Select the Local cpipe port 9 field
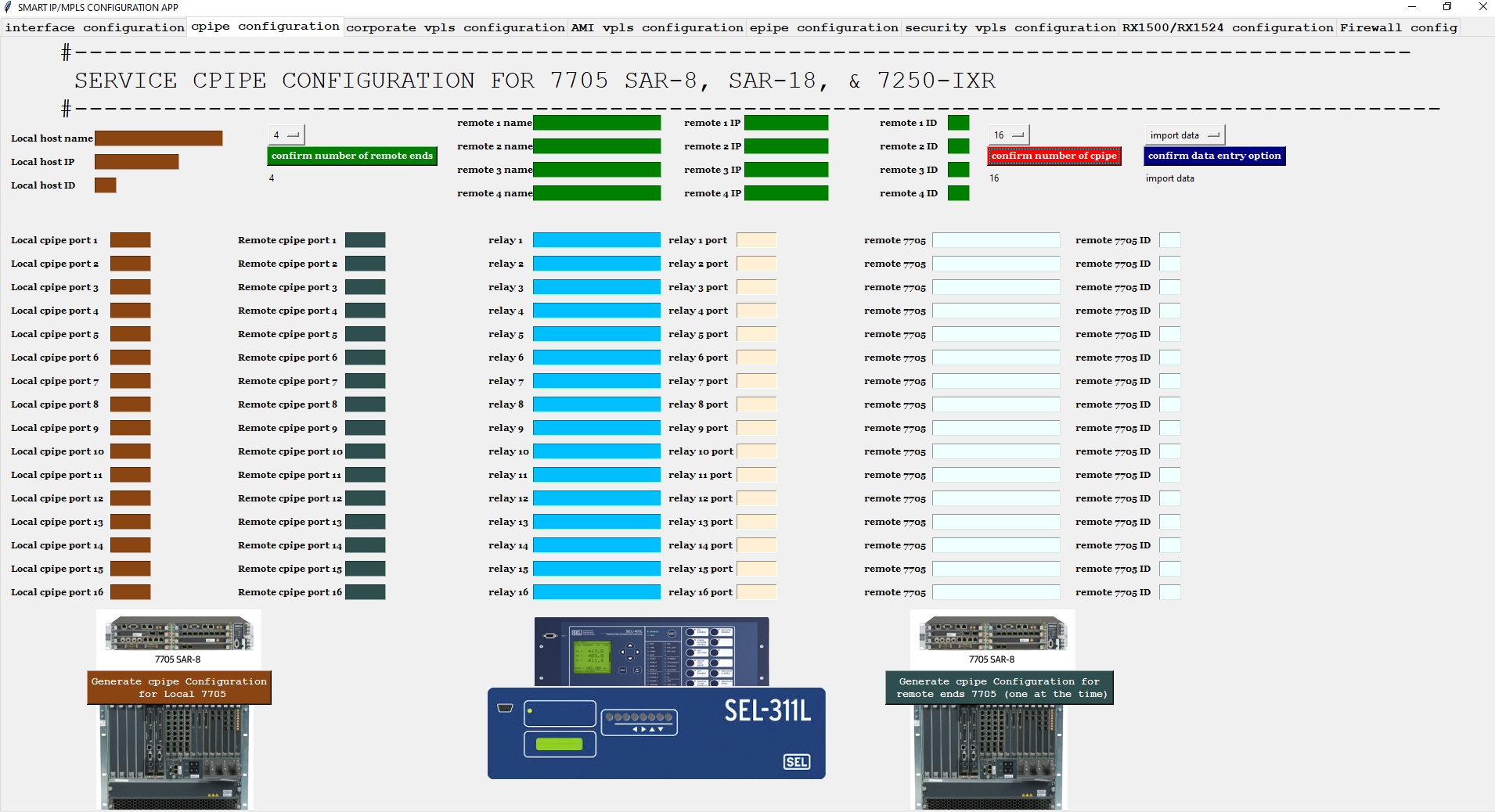 (x=131, y=428)
